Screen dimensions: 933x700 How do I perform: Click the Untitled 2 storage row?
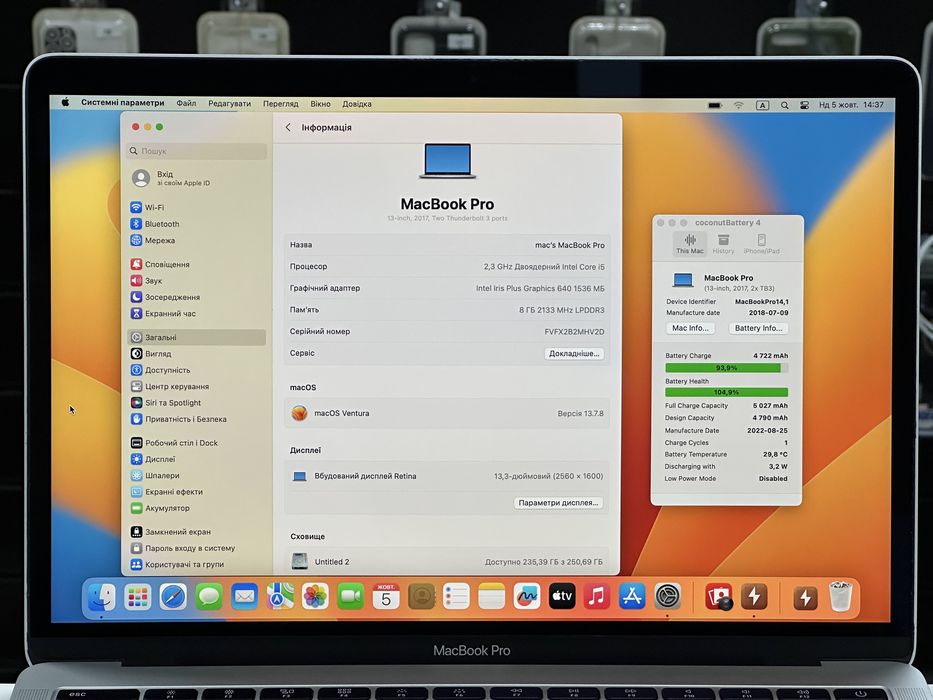point(447,561)
